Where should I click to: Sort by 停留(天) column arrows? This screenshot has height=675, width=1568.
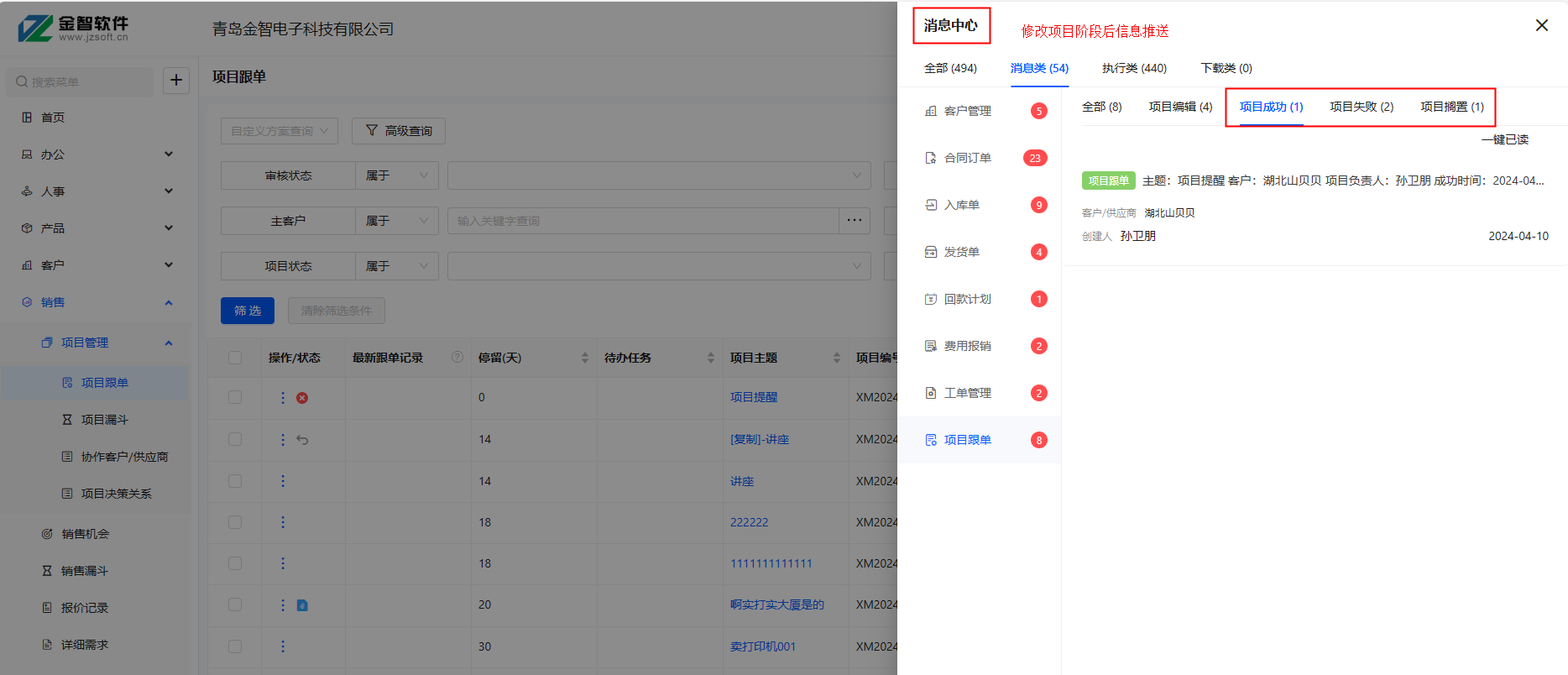585,358
